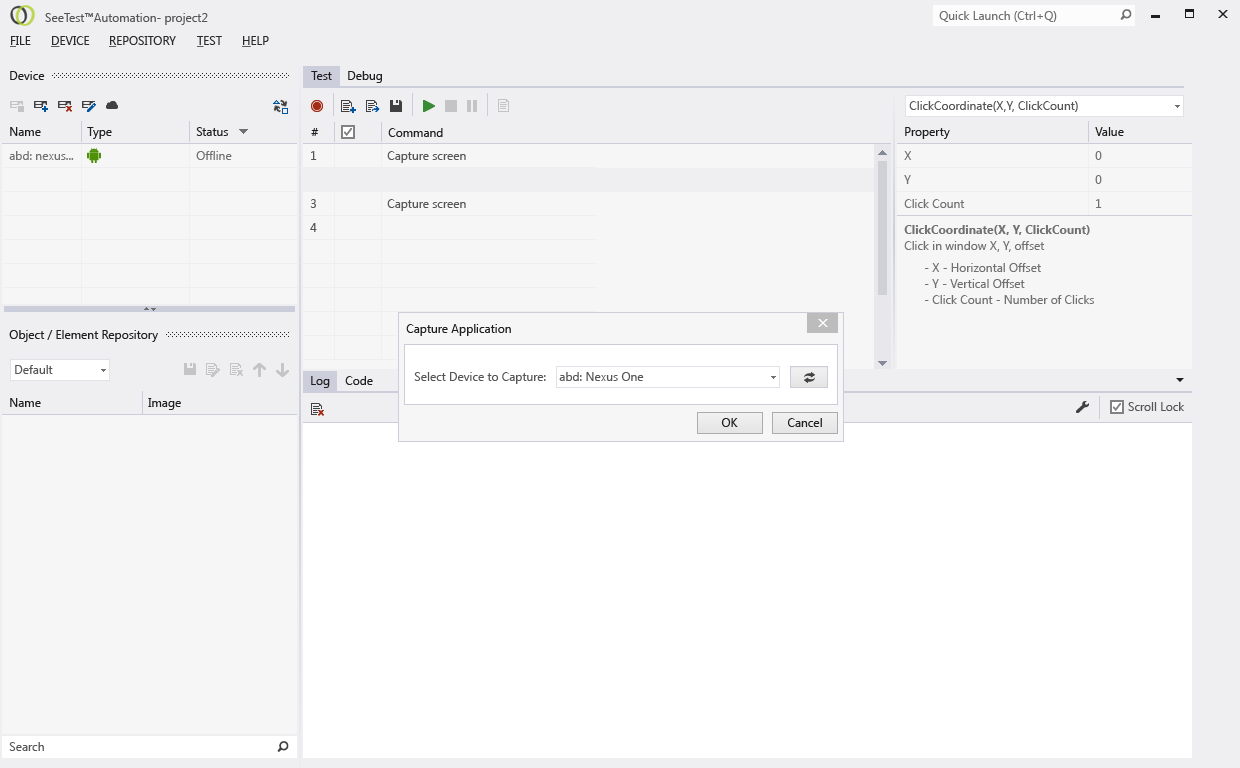Click the Click Count value cell
This screenshot has width=1240, height=768.
coord(1140,204)
